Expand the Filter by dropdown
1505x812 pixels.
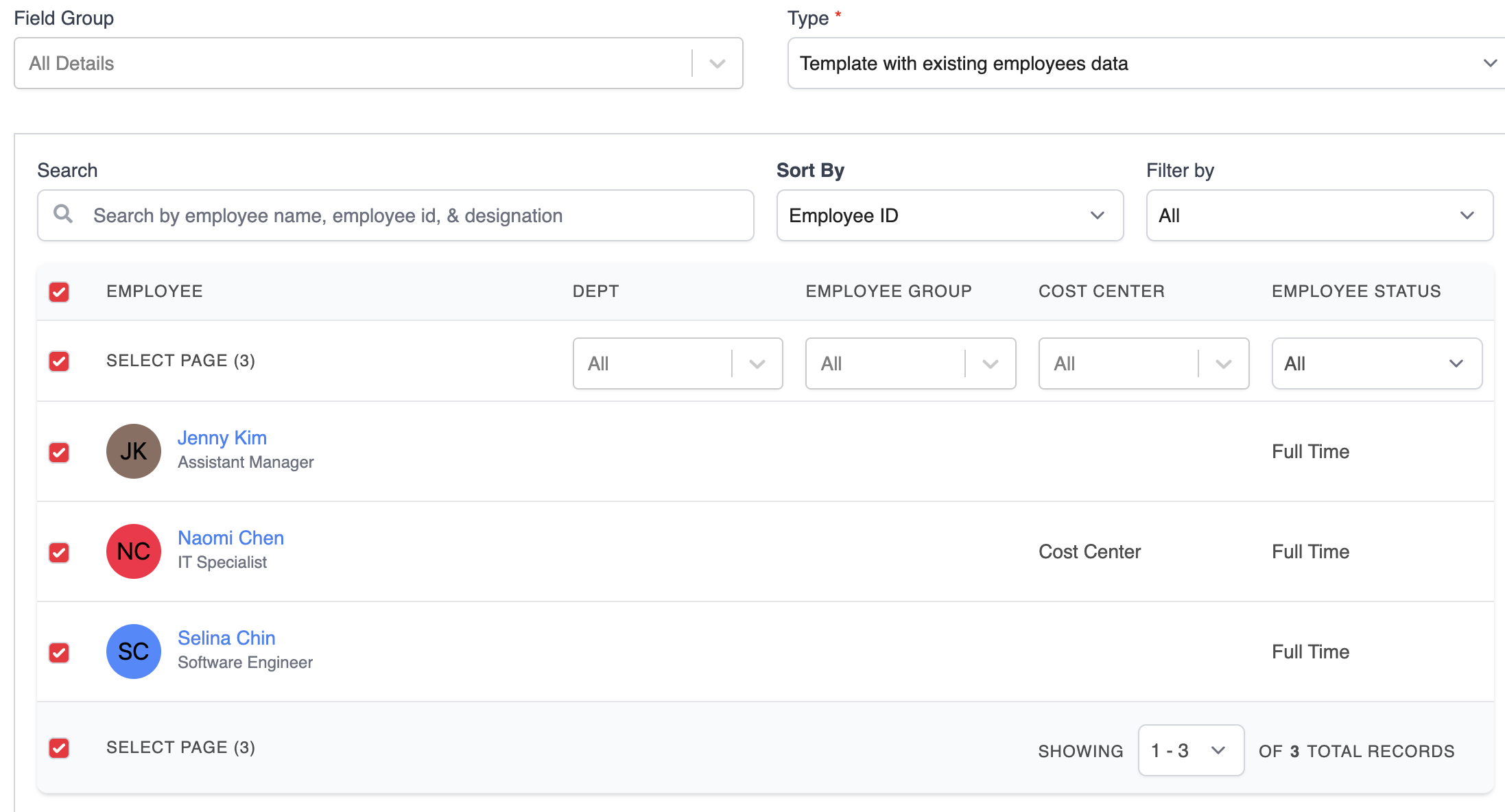(x=1318, y=216)
